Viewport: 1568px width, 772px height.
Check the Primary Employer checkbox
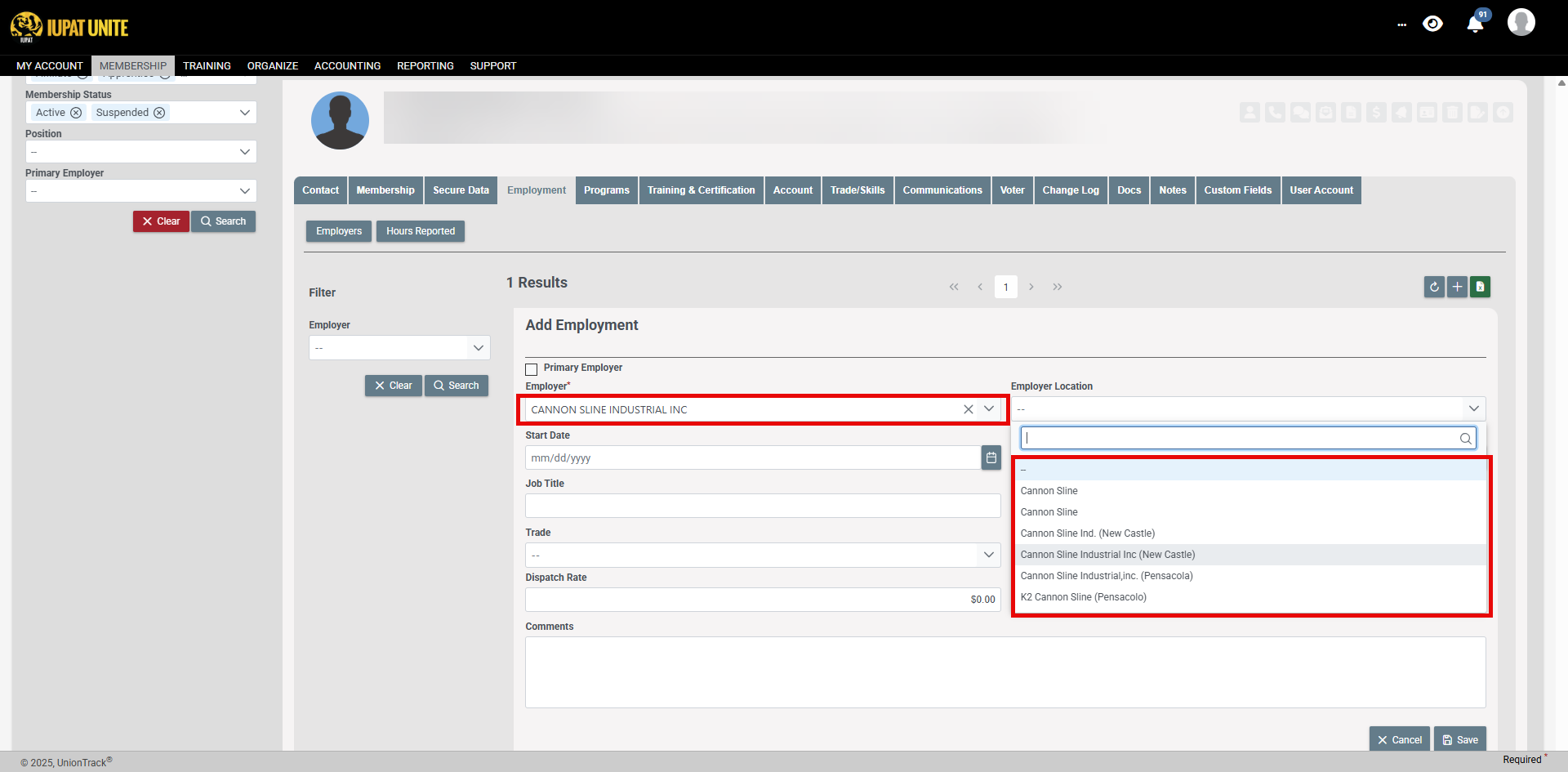tap(532, 369)
